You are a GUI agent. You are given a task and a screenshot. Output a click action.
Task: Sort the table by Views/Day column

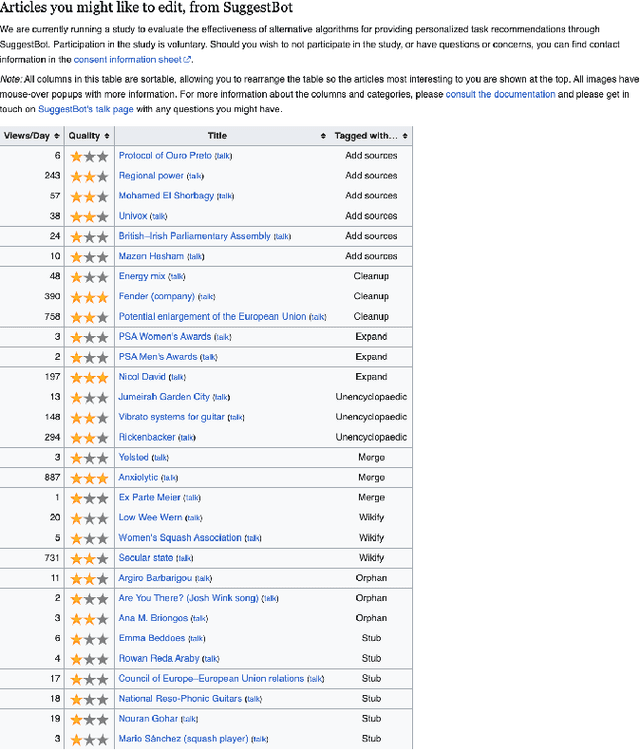click(x=32, y=136)
